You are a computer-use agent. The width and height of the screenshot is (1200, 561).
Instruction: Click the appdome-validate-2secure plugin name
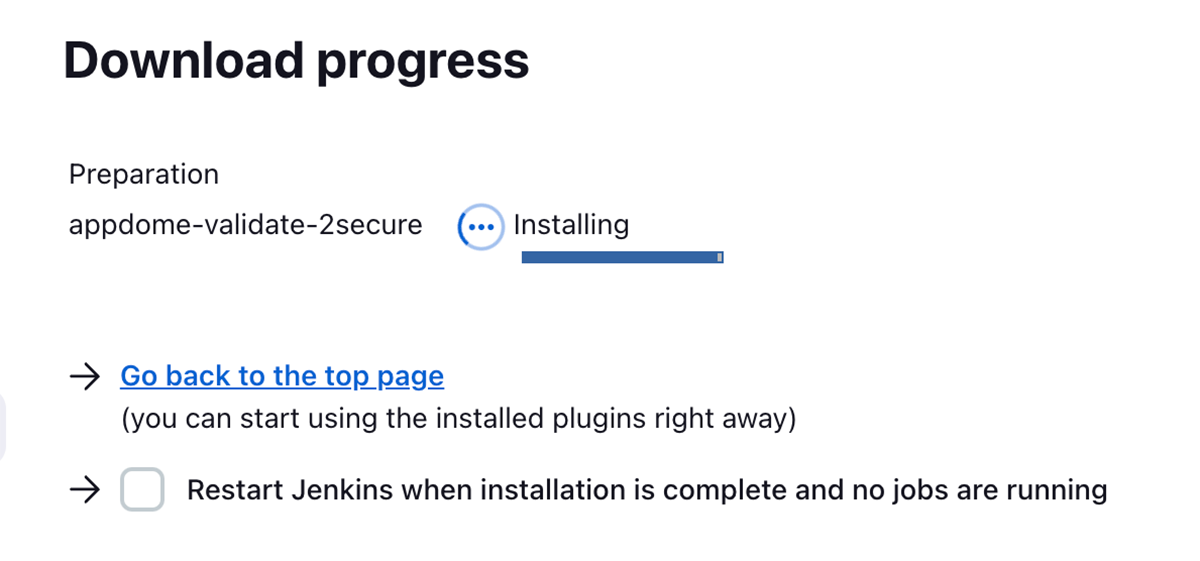pos(245,225)
